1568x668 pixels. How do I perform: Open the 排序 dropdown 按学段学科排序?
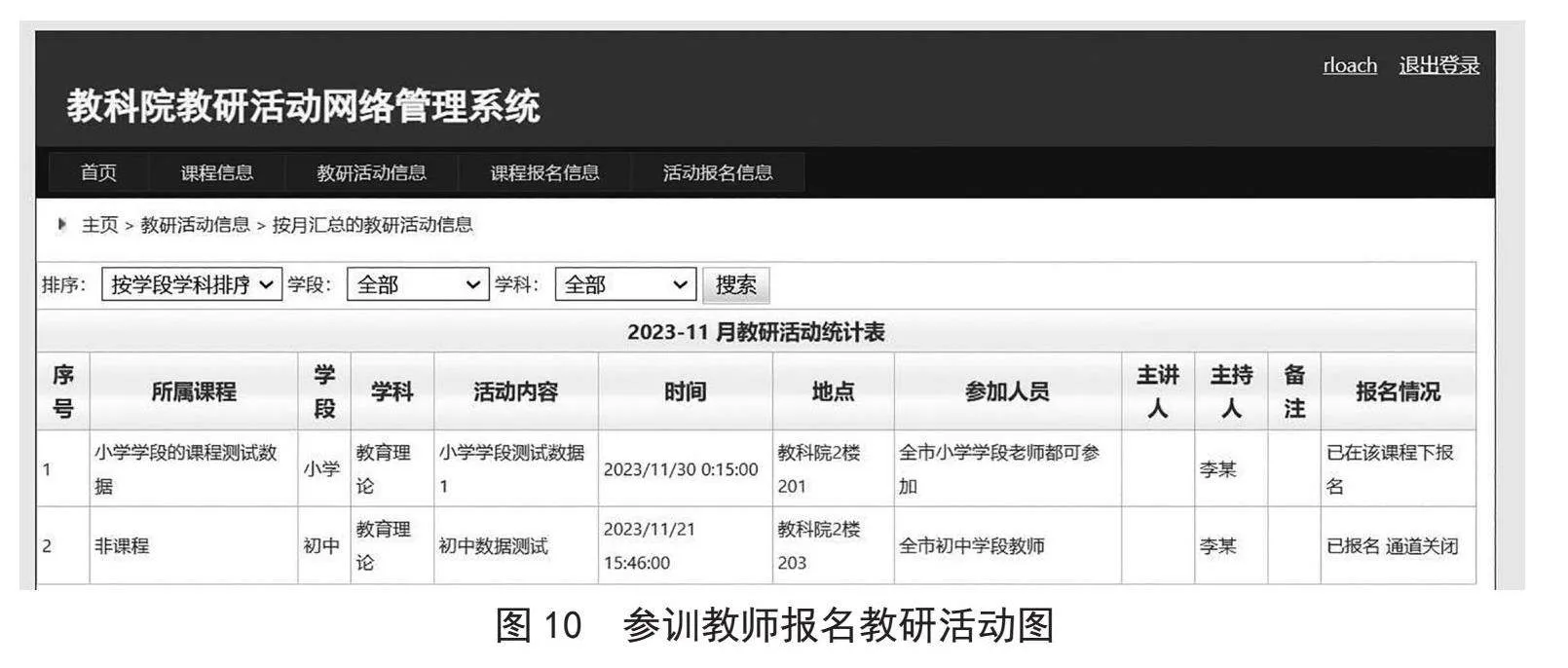192,284
